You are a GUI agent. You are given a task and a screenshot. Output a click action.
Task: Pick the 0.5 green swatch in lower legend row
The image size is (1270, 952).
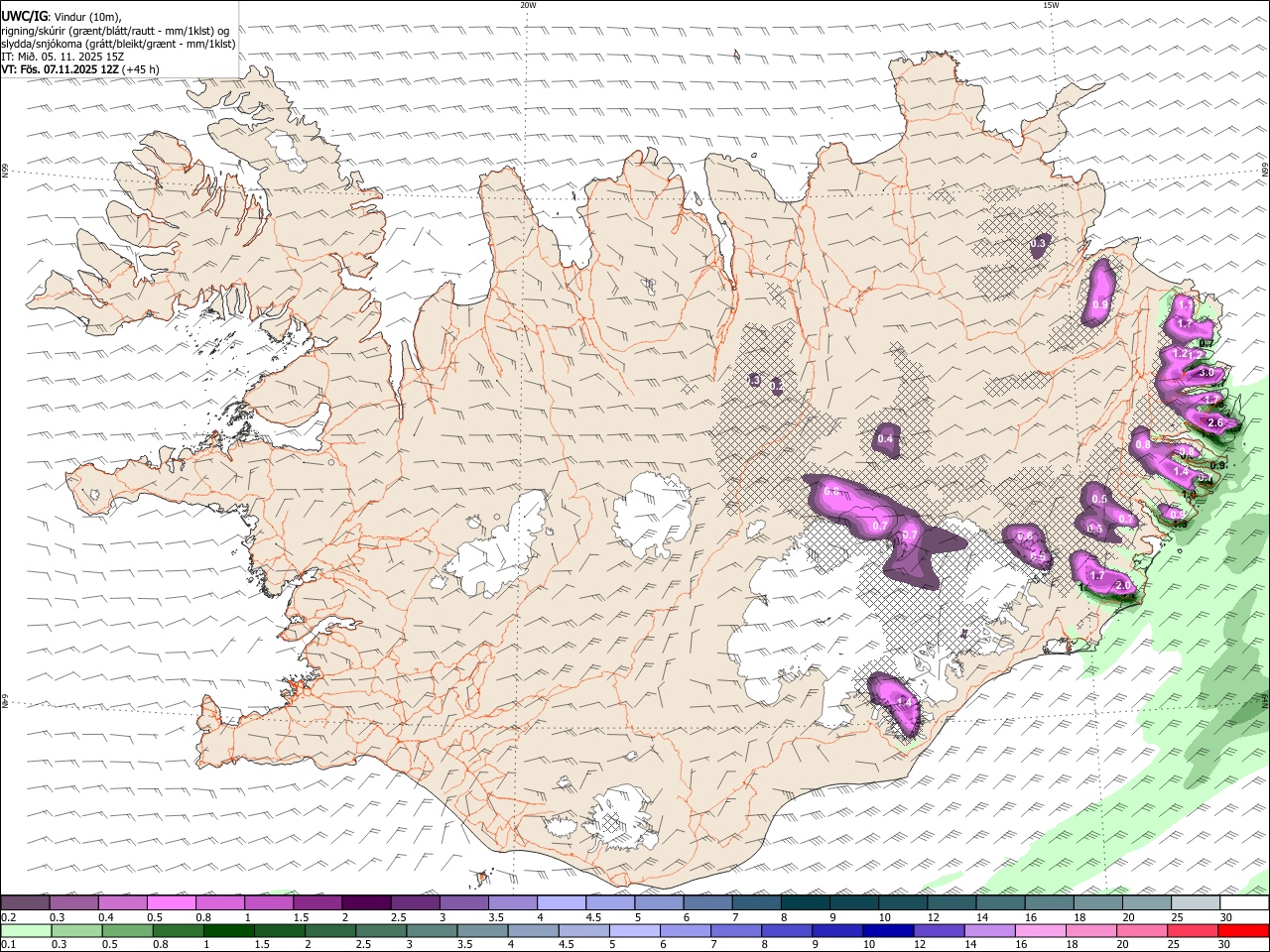click(x=127, y=930)
